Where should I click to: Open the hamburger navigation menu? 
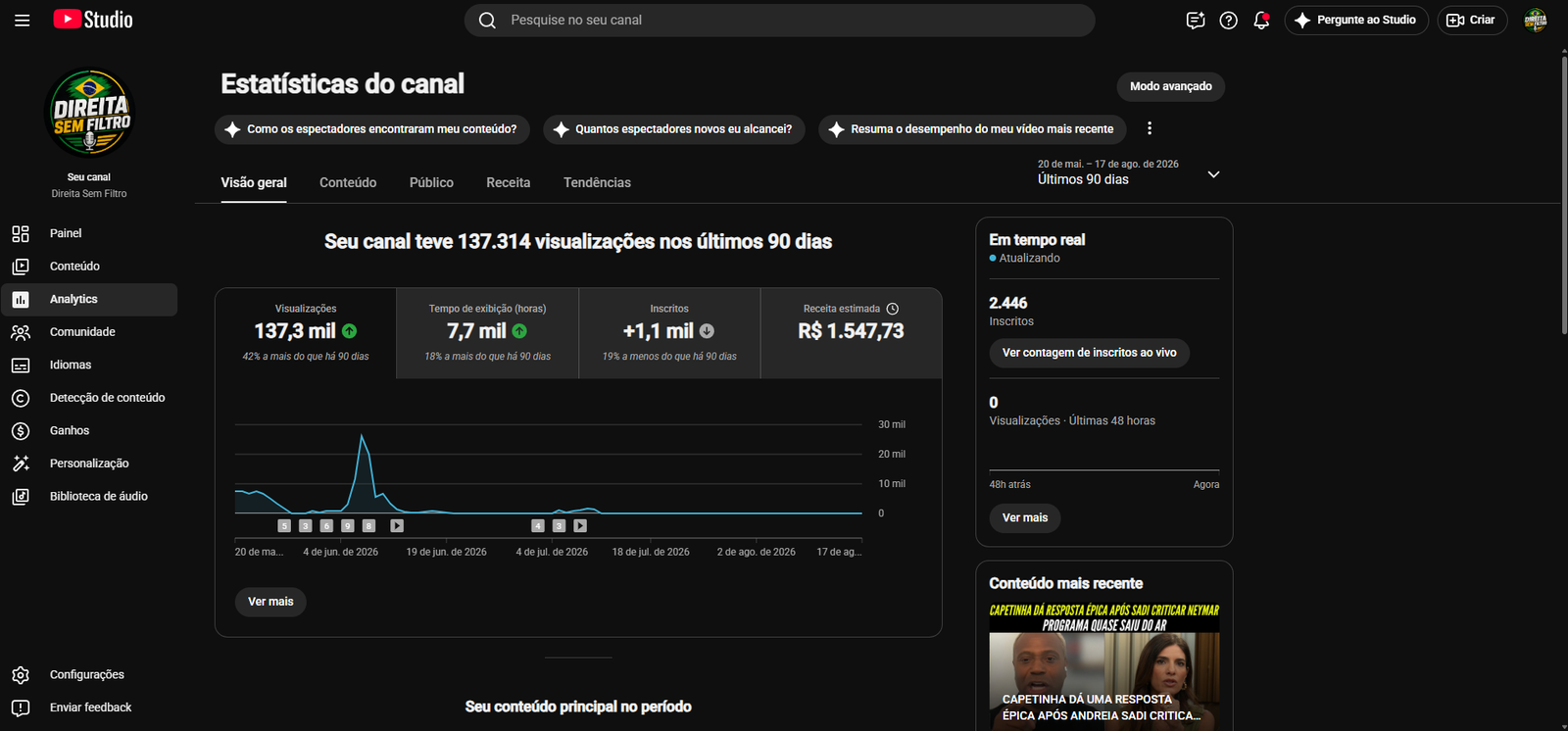coord(22,20)
